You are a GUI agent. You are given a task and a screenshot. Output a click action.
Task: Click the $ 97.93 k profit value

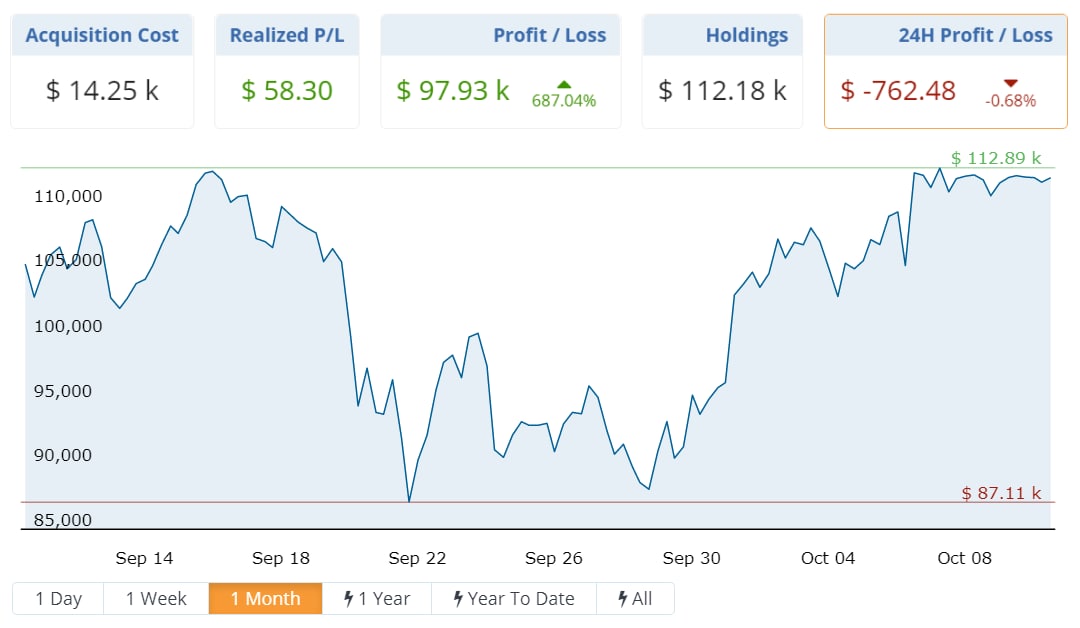[x=453, y=91]
